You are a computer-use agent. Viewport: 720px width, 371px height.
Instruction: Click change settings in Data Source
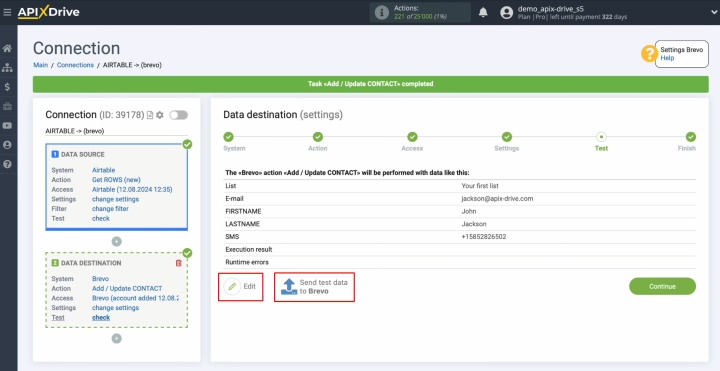click(115, 199)
